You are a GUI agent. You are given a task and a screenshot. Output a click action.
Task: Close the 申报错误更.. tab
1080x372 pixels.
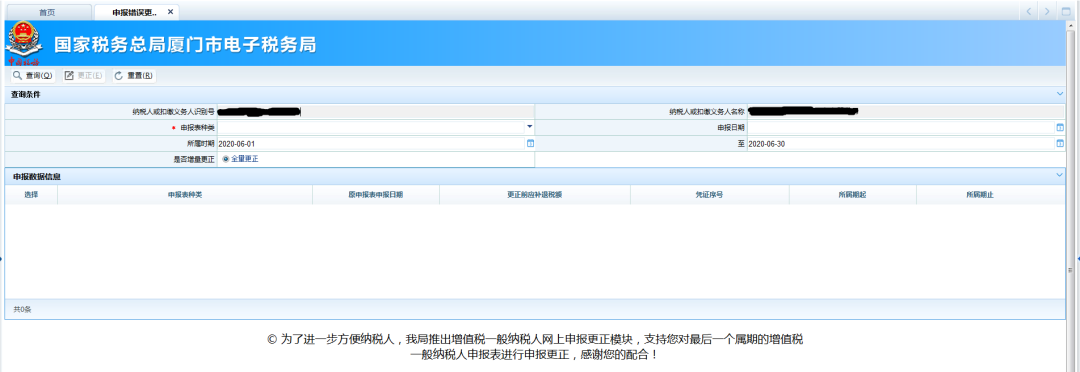(x=170, y=12)
